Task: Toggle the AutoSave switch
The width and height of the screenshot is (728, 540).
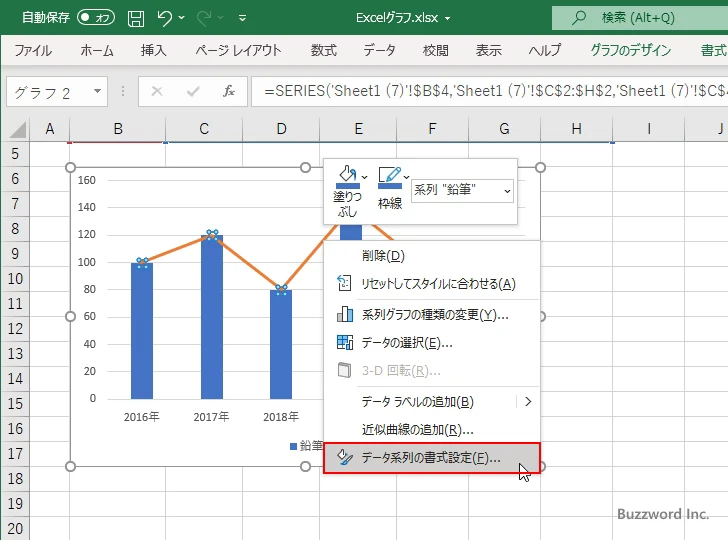Action: click(x=96, y=18)
